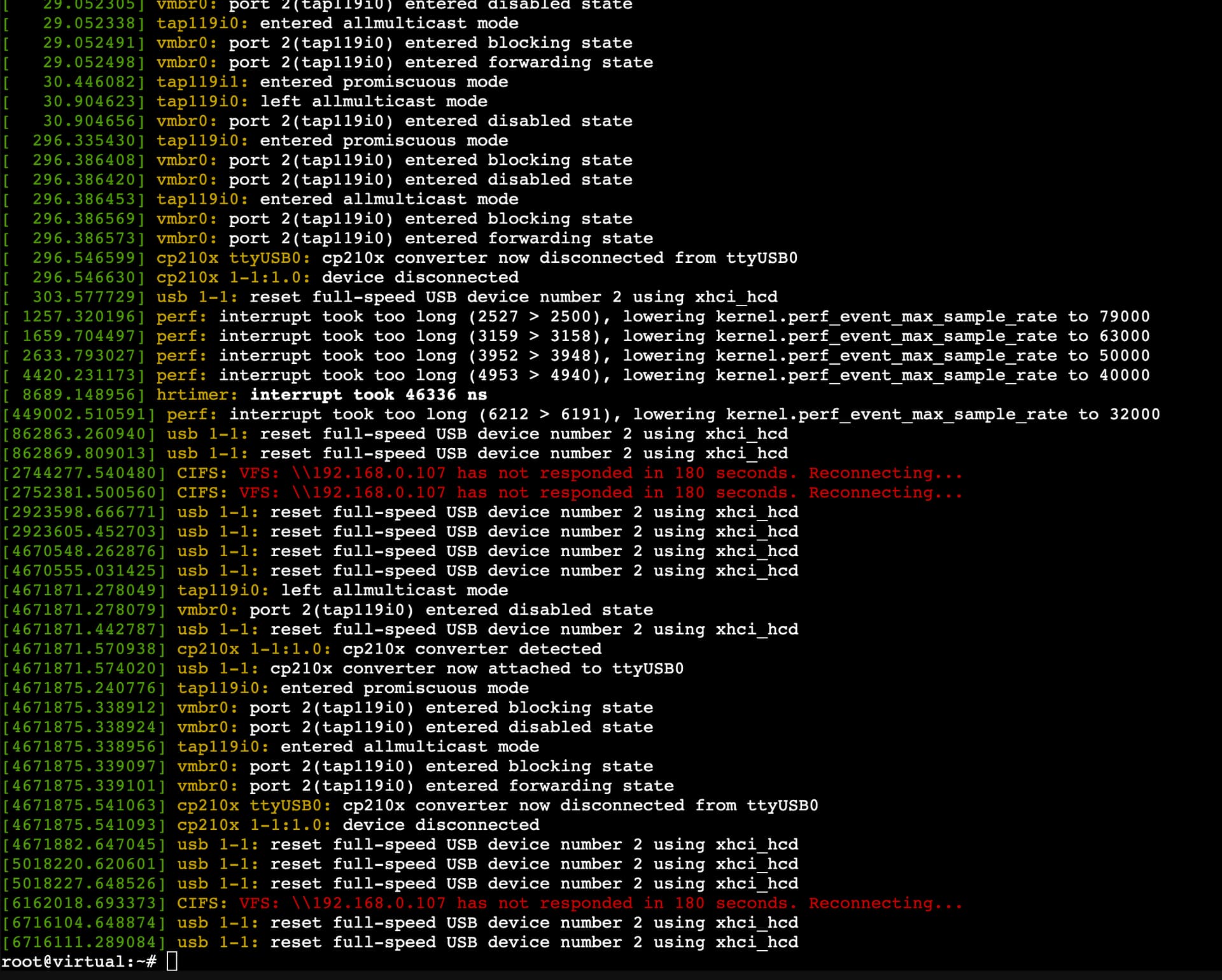Click the 'cp210x converter detected' line
The height and width of the screenshot is (980, 1222).
coord(472,649)
